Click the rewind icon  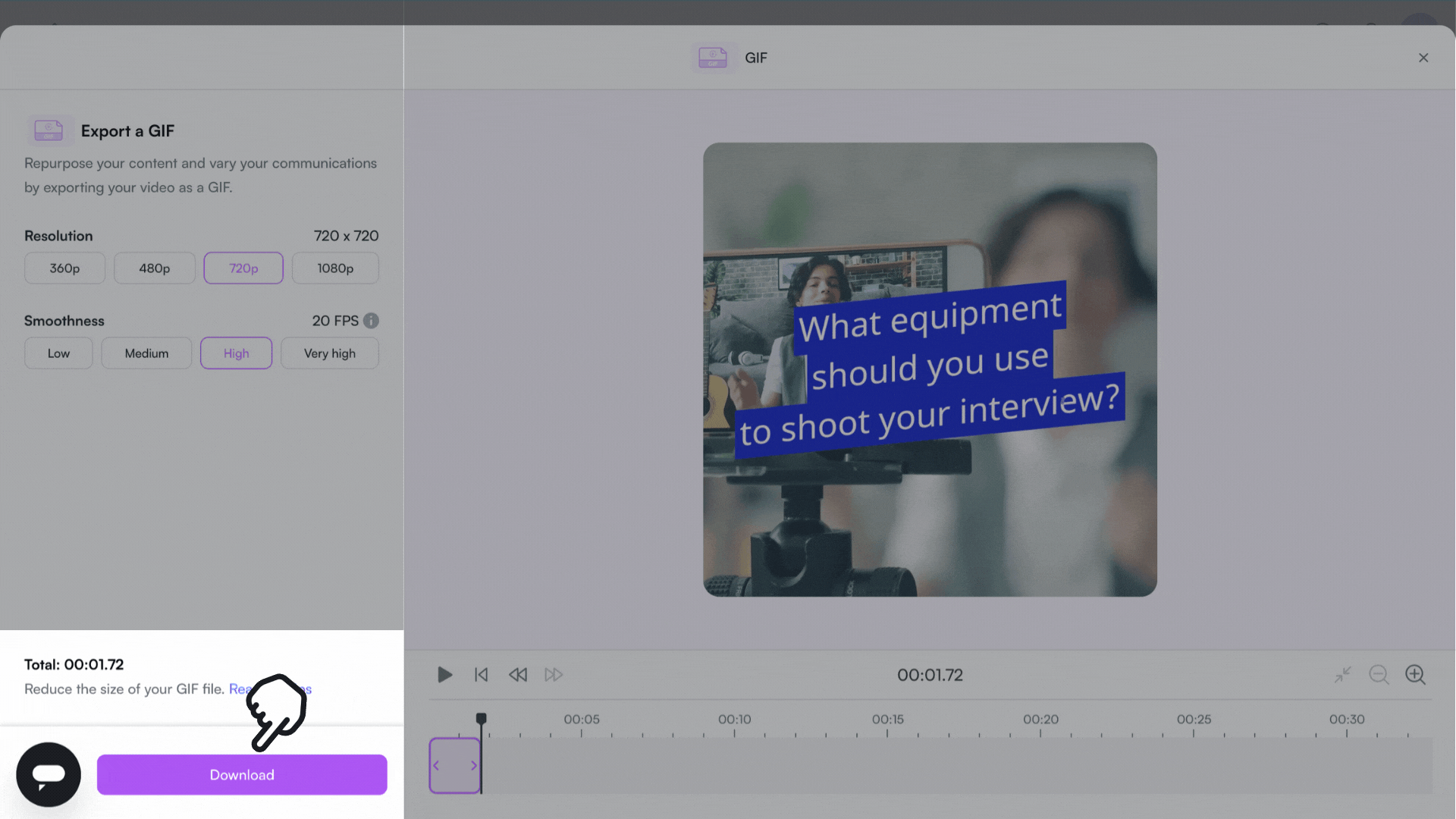click(x=517, y=674)
